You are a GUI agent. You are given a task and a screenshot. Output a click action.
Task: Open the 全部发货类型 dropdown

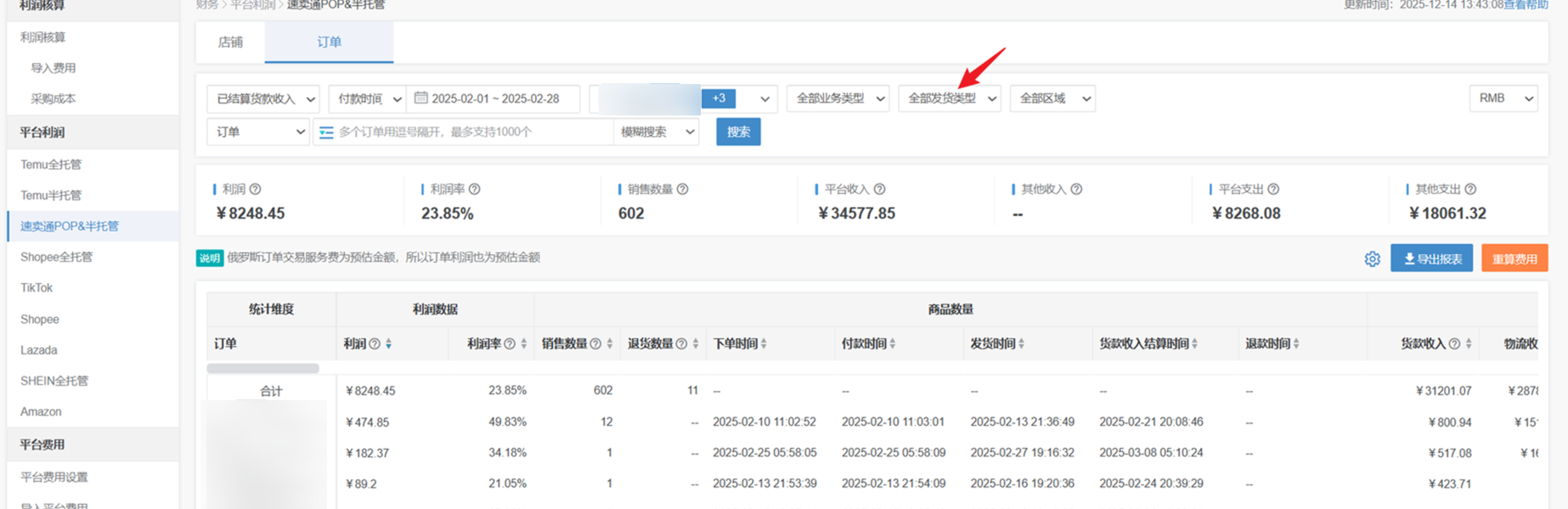950,99
